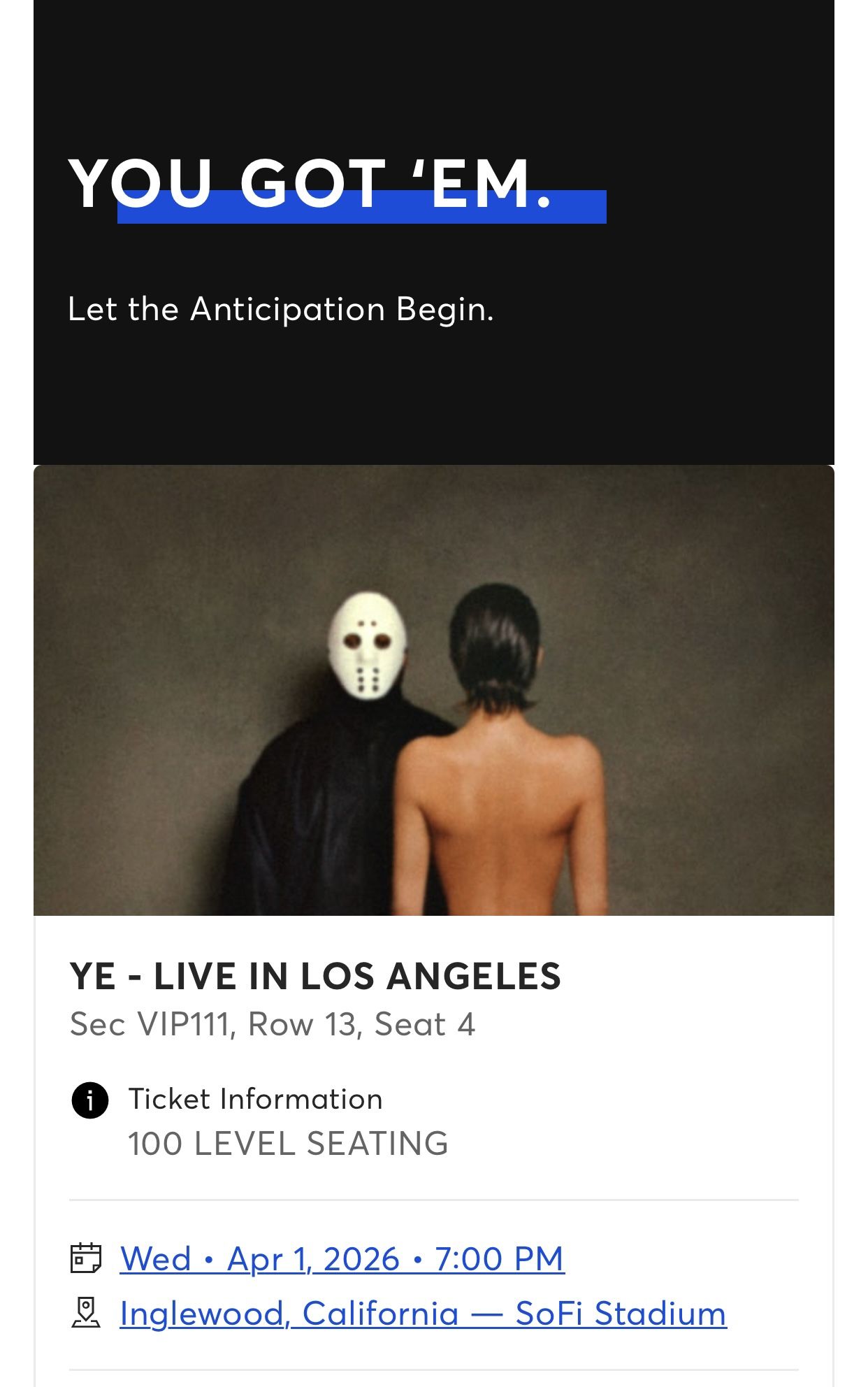868x1387 pixels.
Task: Click the calendar icon beside the date
Action: (x=86, y=1258)
